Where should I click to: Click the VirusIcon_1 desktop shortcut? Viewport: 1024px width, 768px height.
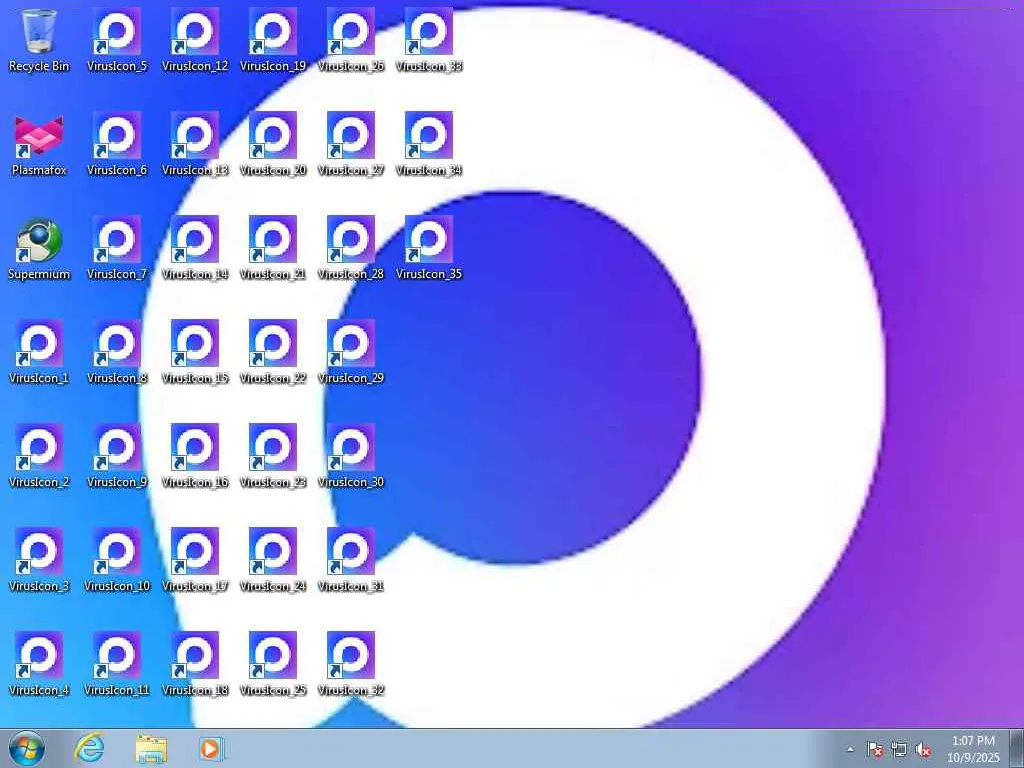(39, 352)
